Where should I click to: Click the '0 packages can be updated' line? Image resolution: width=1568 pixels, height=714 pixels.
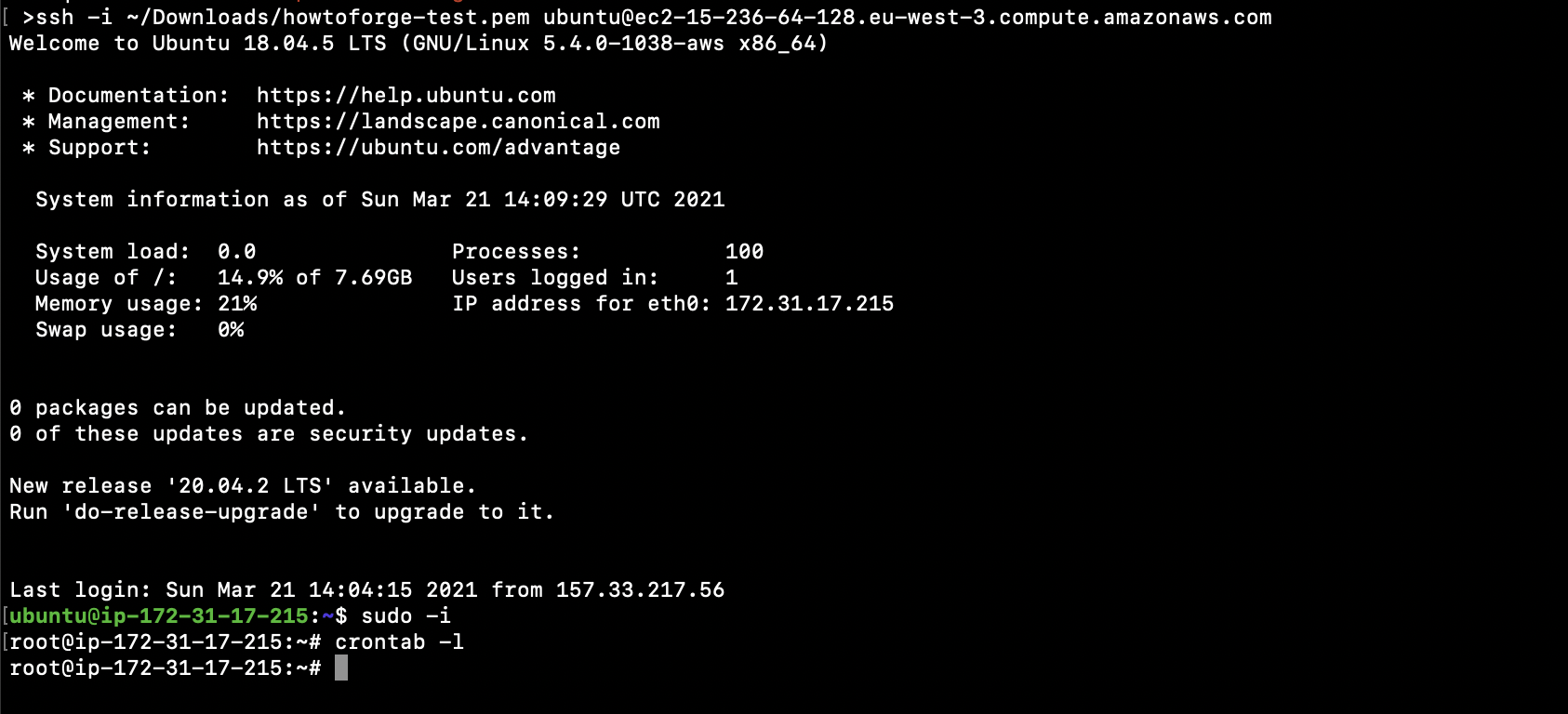(178, 408)
